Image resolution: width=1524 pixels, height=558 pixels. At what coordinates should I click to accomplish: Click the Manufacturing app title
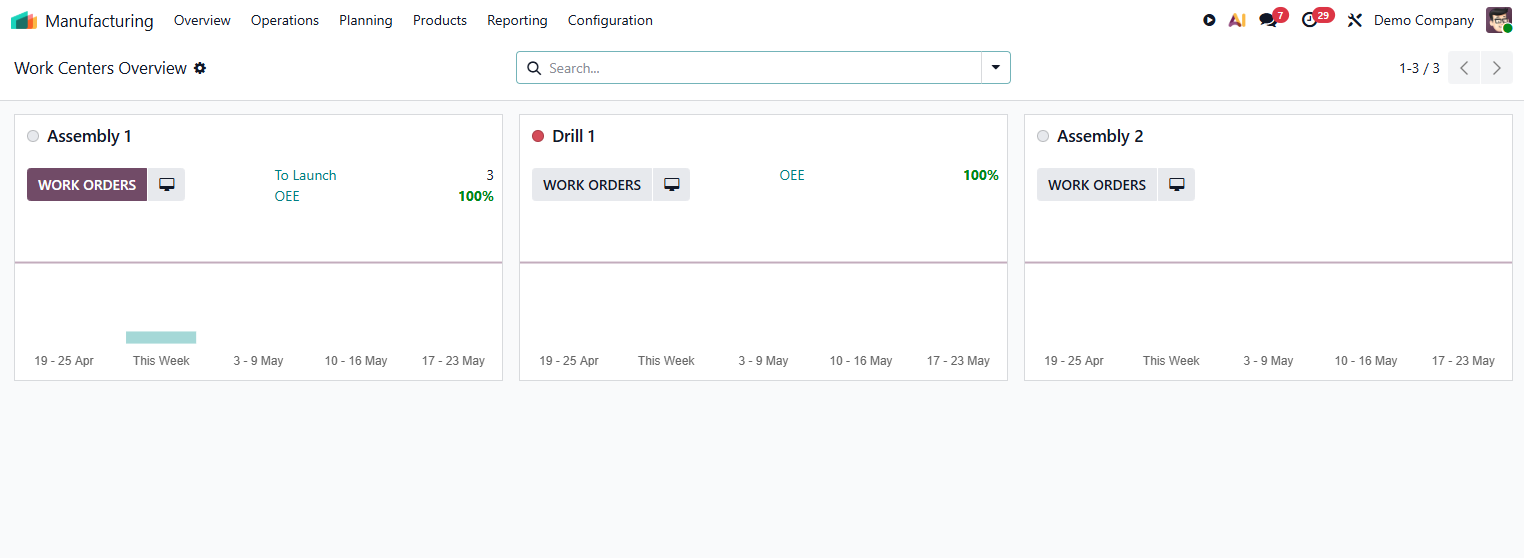pos(99,20)
